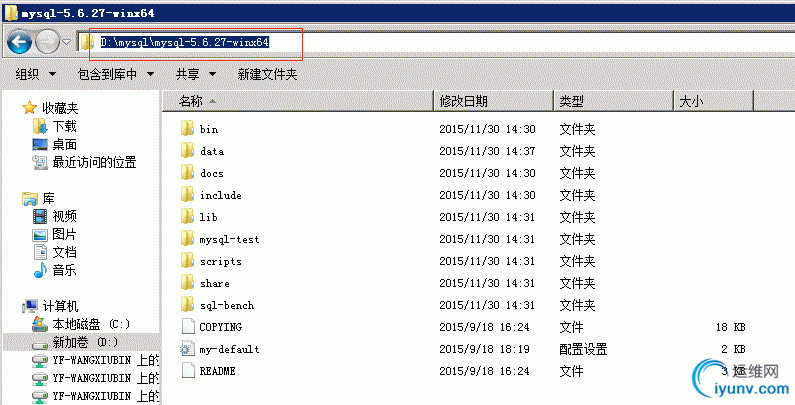Select the lib folder icon
795x405 pixels.
(188, 217)
